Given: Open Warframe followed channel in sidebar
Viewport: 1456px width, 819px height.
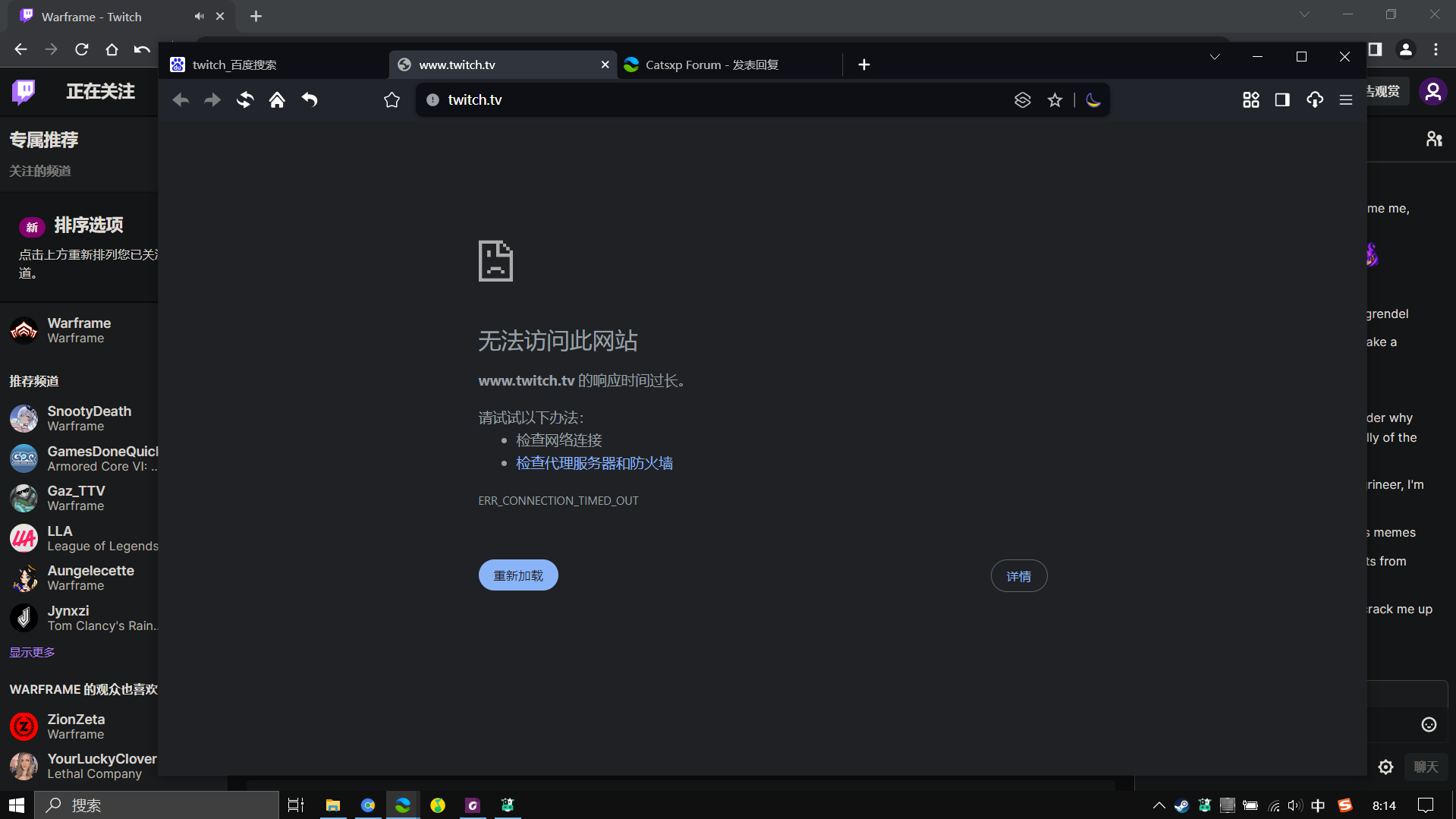Looking at the screenshot, I should pos(79,330).
